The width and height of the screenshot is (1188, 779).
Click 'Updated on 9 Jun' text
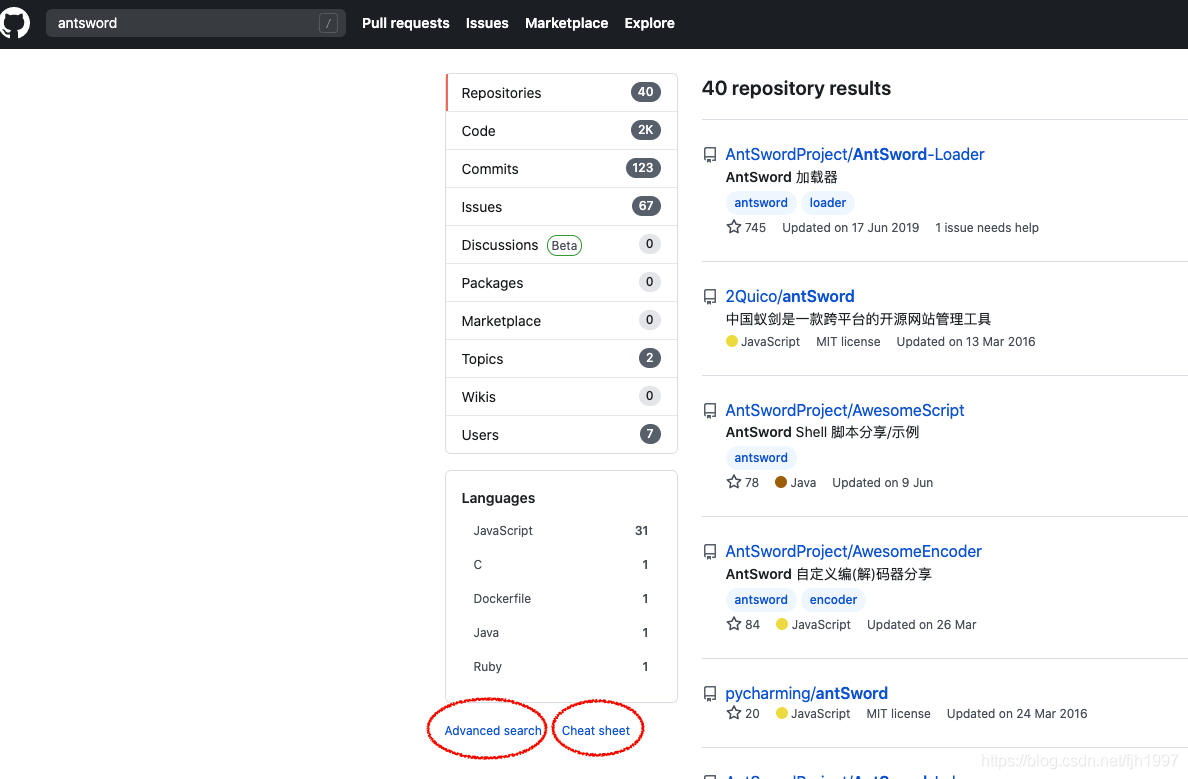tap(882, 483)
